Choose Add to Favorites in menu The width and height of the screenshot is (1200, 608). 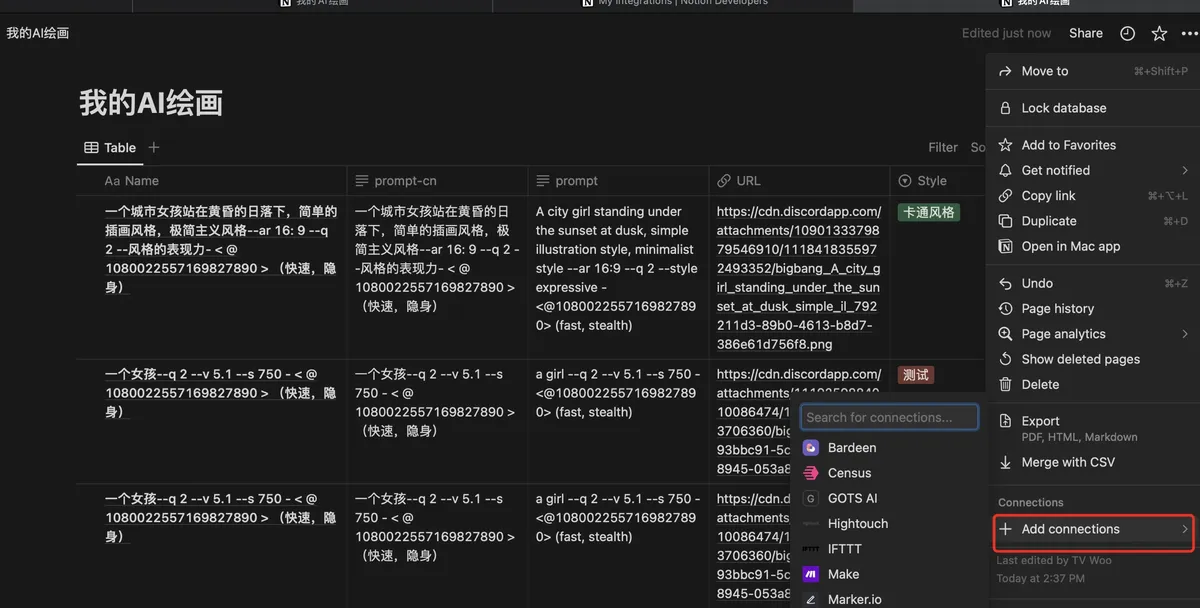pos(1068,145)
